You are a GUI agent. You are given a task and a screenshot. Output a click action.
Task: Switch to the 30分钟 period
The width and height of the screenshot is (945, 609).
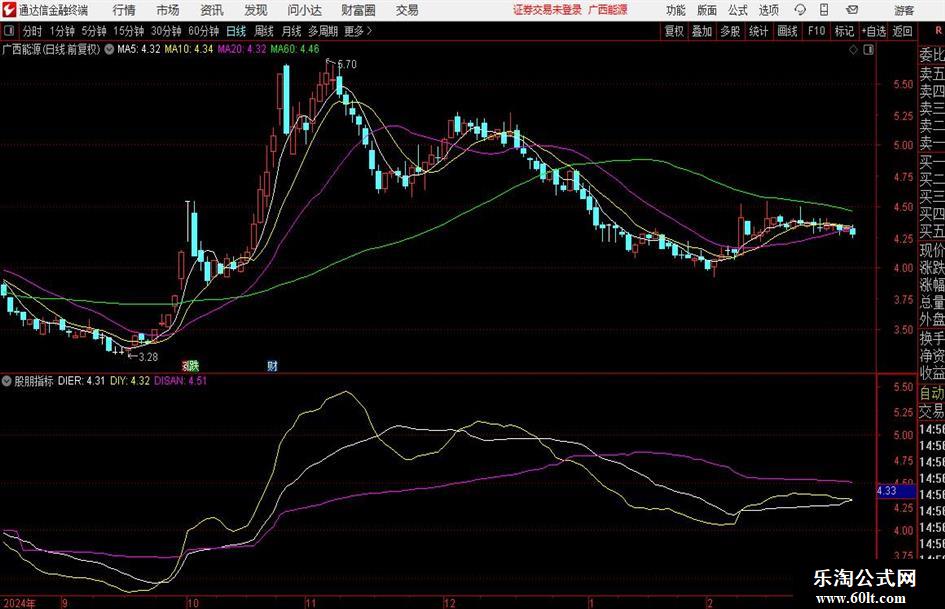(x=166, y=31)
